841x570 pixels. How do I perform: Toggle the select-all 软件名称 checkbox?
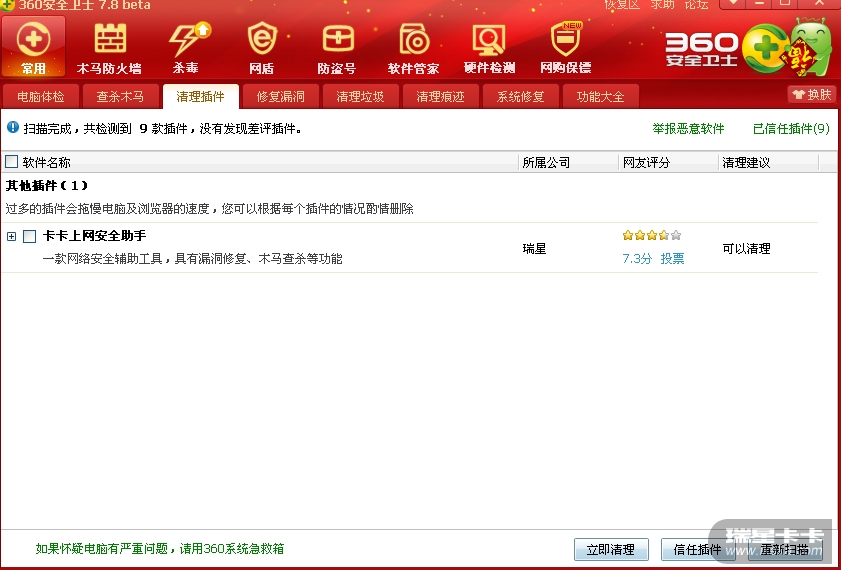[x=11, y=161]
